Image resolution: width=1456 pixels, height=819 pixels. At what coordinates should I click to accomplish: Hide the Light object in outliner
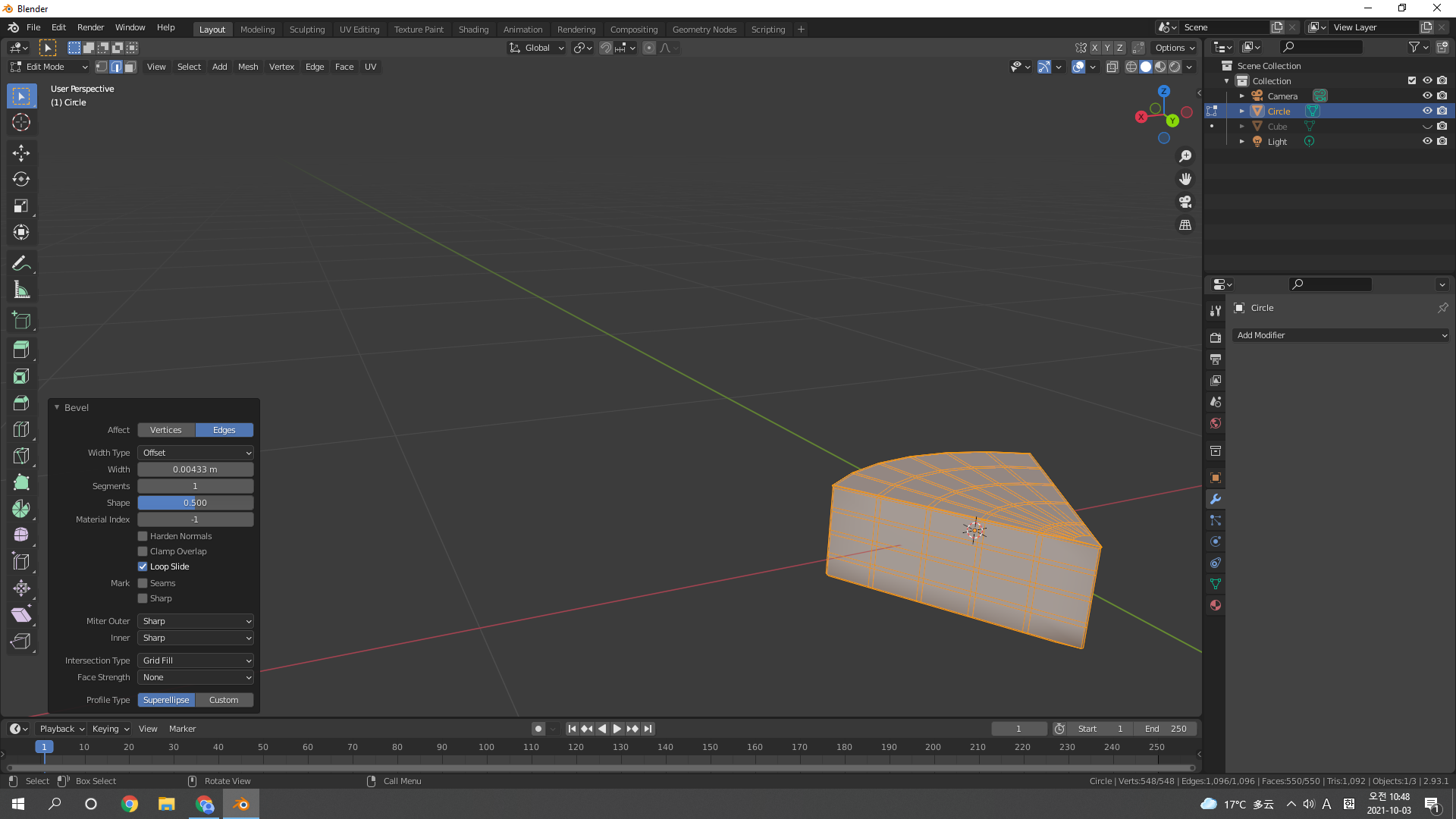1426,141
